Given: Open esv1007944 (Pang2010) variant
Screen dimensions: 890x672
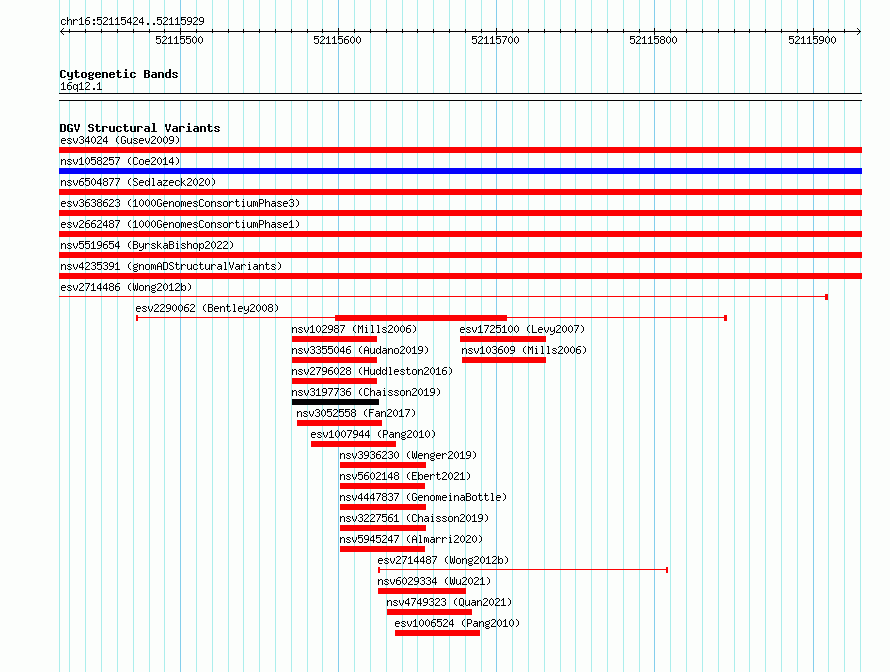Looking at the screenshot, I should click(x=373, y=434).
